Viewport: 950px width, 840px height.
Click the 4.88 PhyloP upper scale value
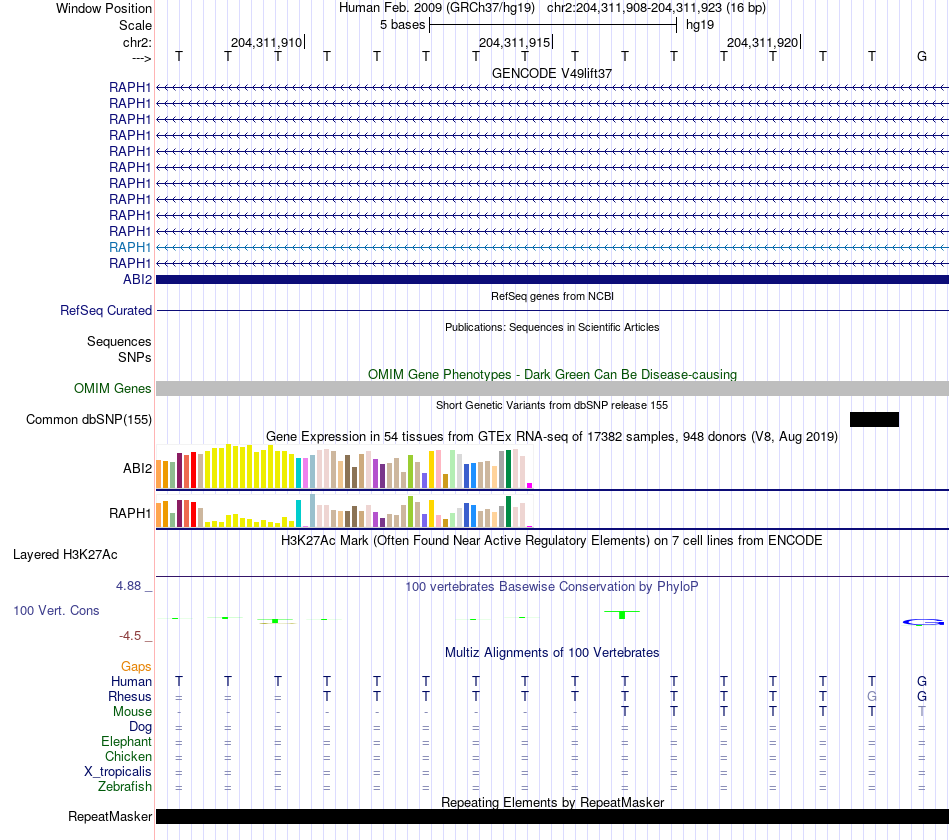click(128, 586)
